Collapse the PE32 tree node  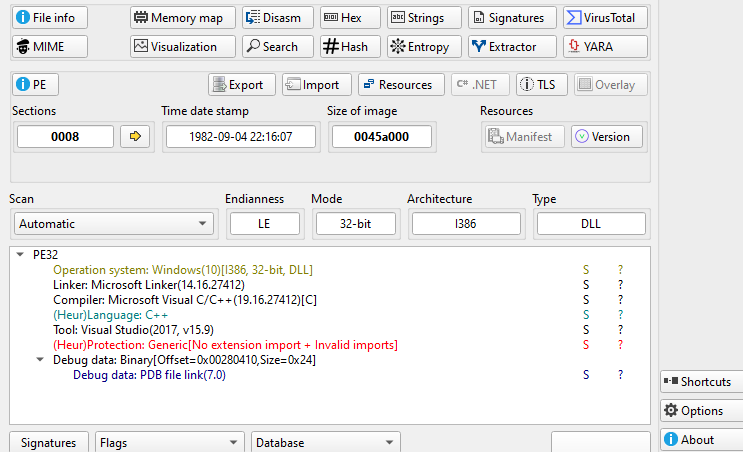(x=21, y=255)
